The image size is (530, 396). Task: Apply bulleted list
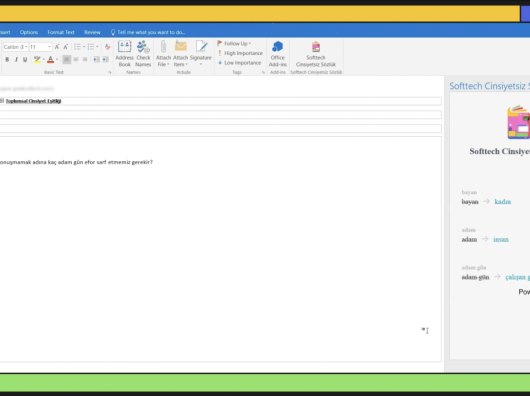[x=77, y=47]
